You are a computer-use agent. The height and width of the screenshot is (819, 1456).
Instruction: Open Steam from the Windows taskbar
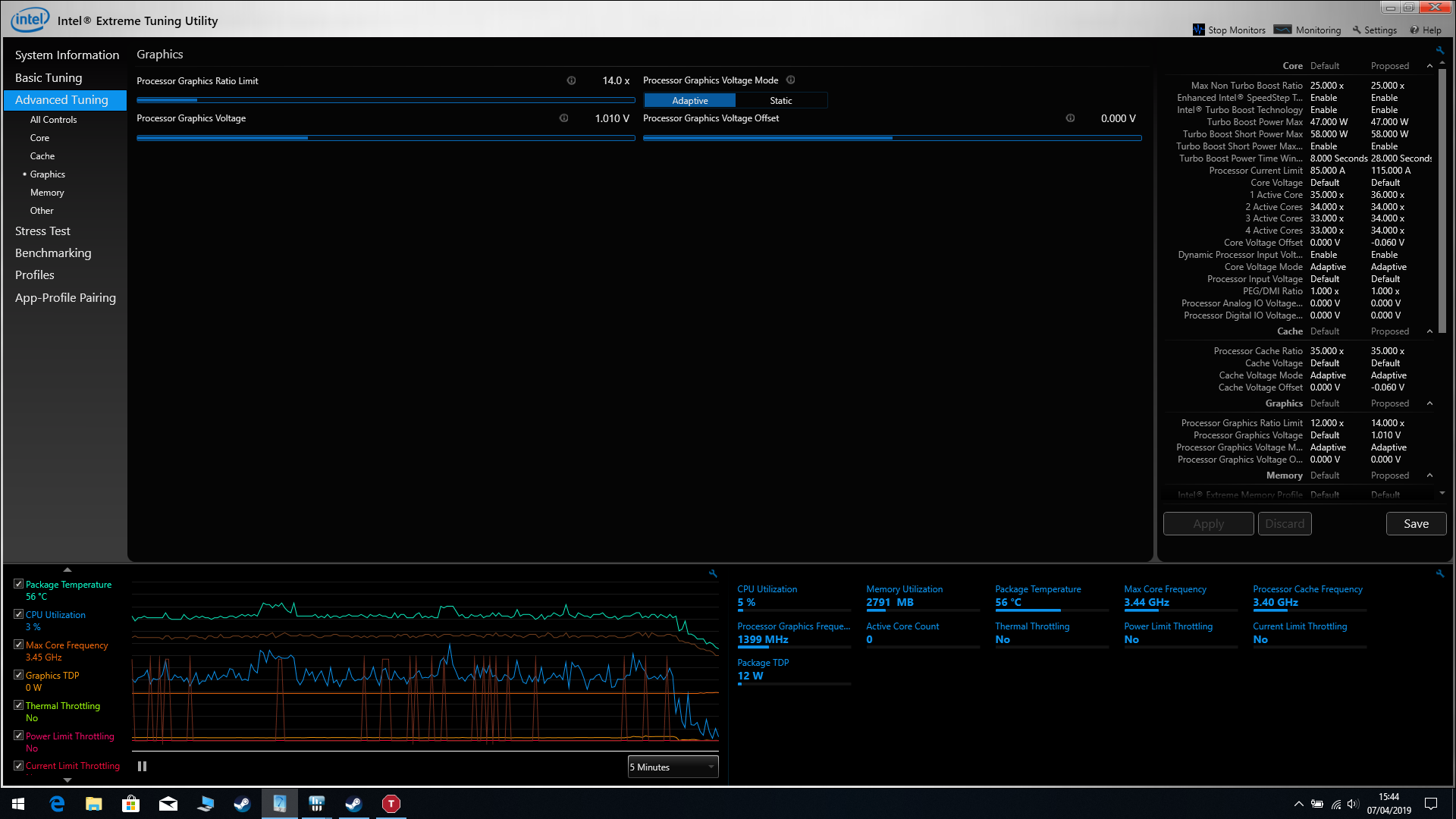coord(242,804)
